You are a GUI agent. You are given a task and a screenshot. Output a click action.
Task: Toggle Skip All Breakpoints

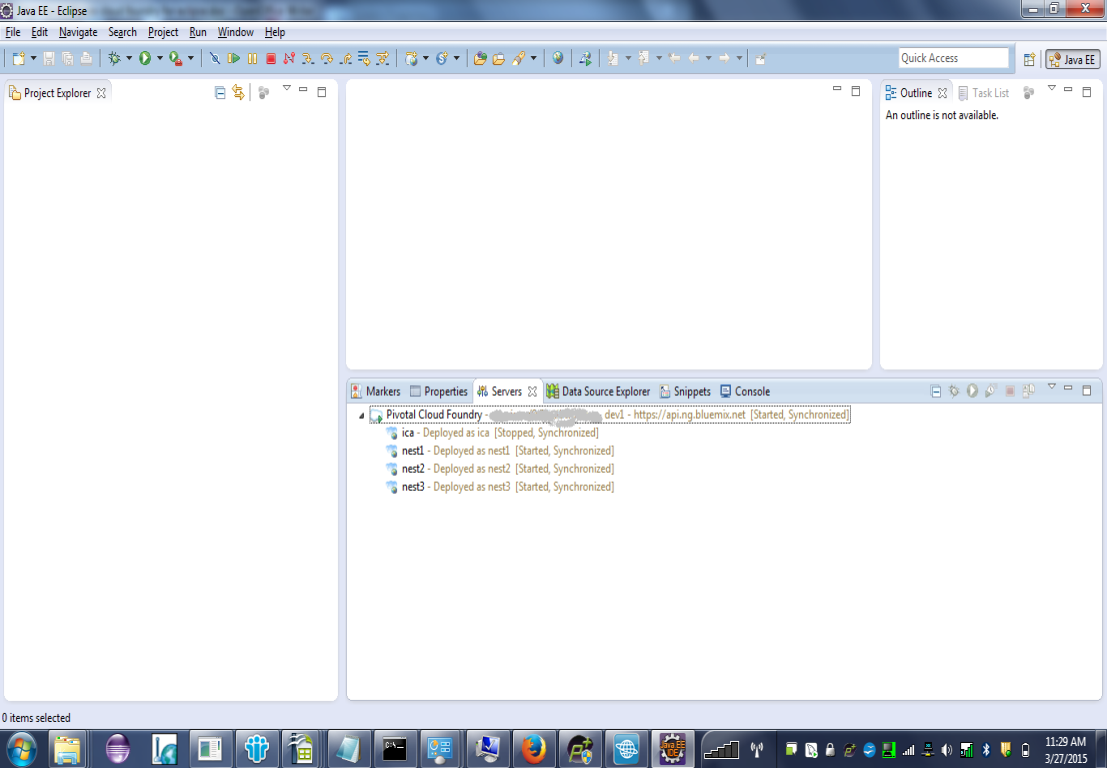(x=215, y=58)
